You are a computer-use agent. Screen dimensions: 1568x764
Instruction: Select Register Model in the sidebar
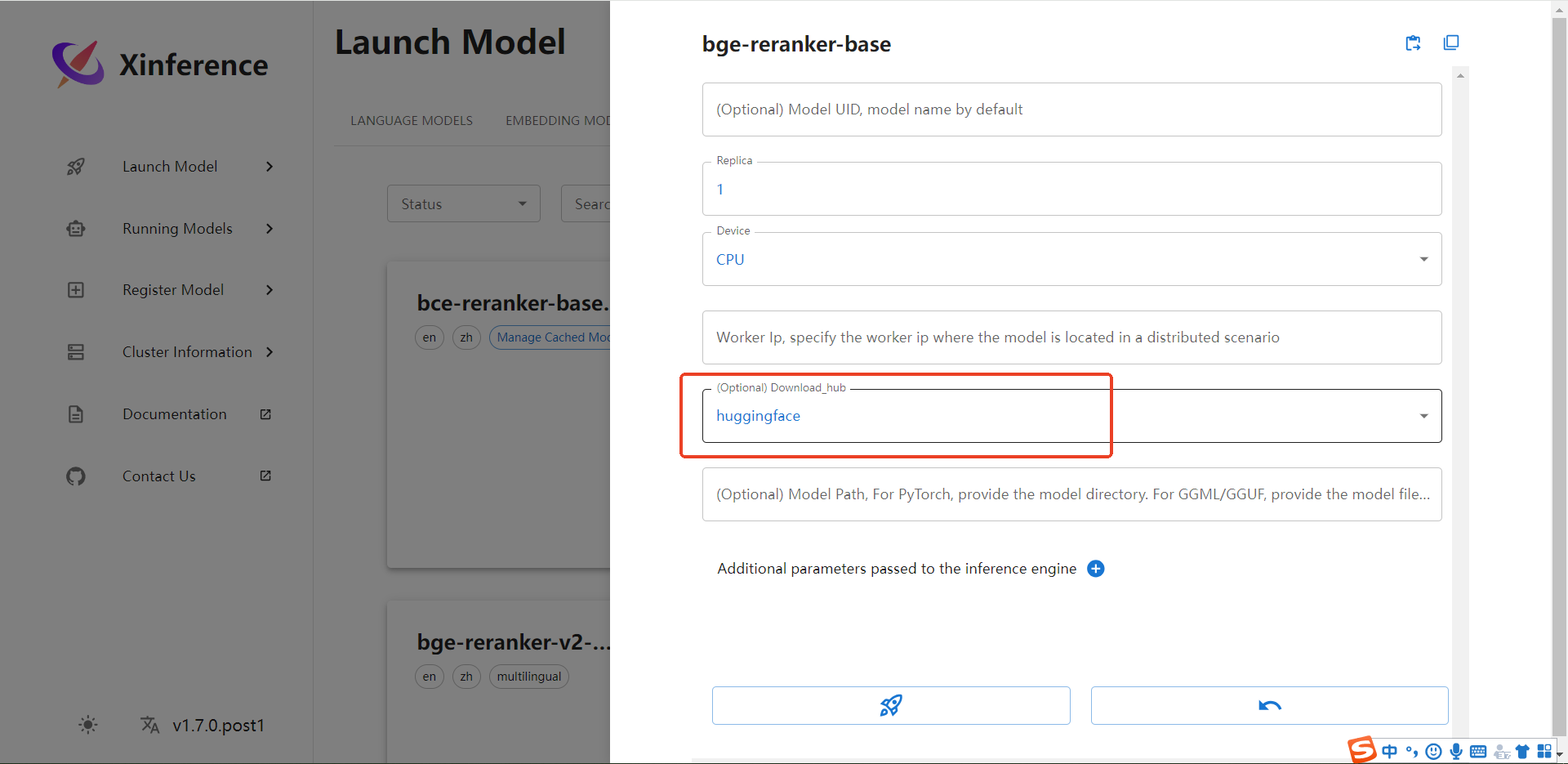(173, 290)
